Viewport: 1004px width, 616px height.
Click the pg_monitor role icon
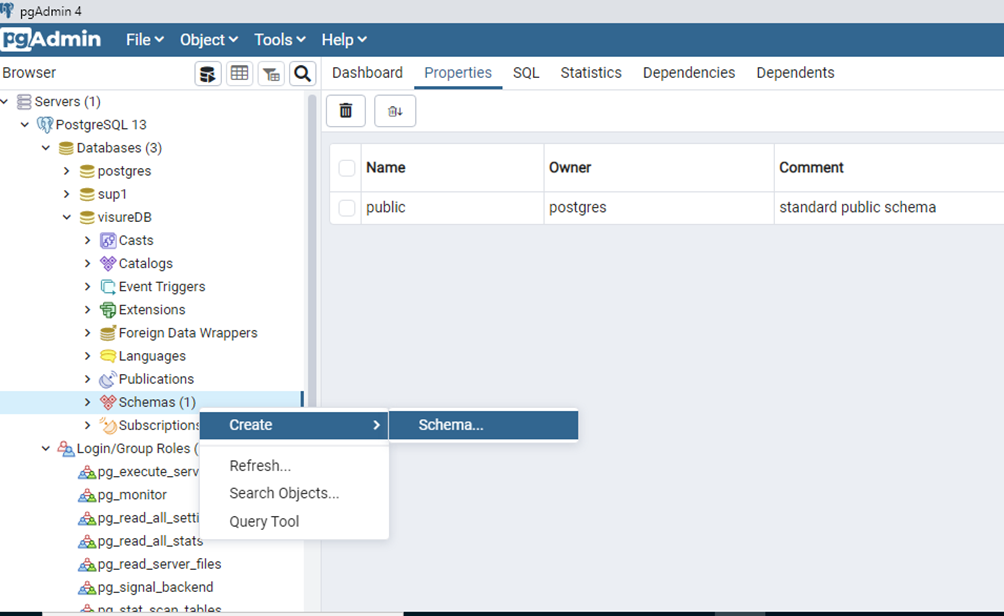(87, 495)
